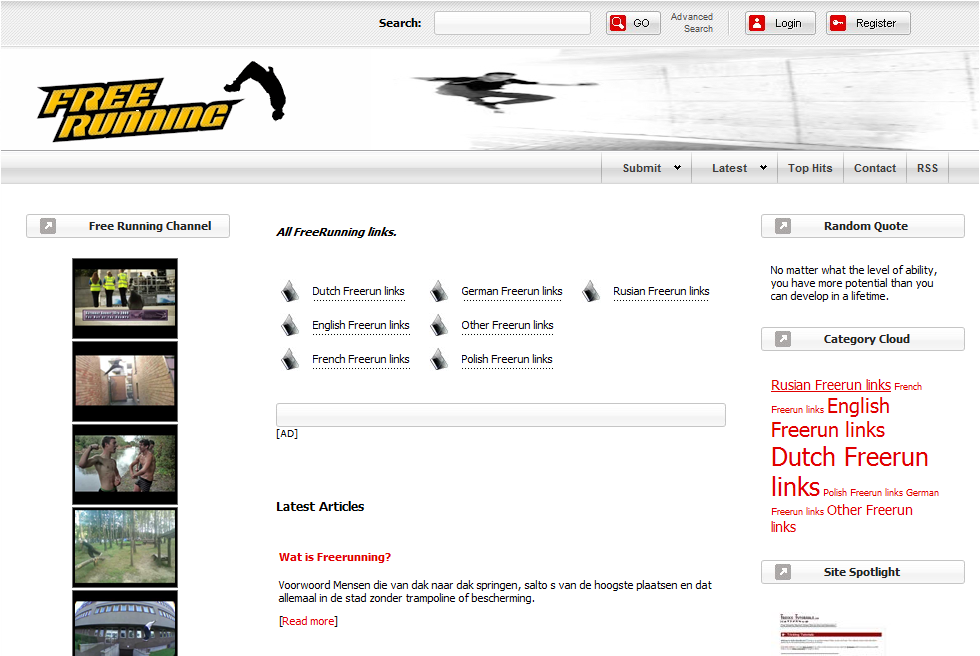The height and width of the screenshot is (656, 980).
Task: Click the book icon next to Dutch Freerun links
Action: [290, 292]
